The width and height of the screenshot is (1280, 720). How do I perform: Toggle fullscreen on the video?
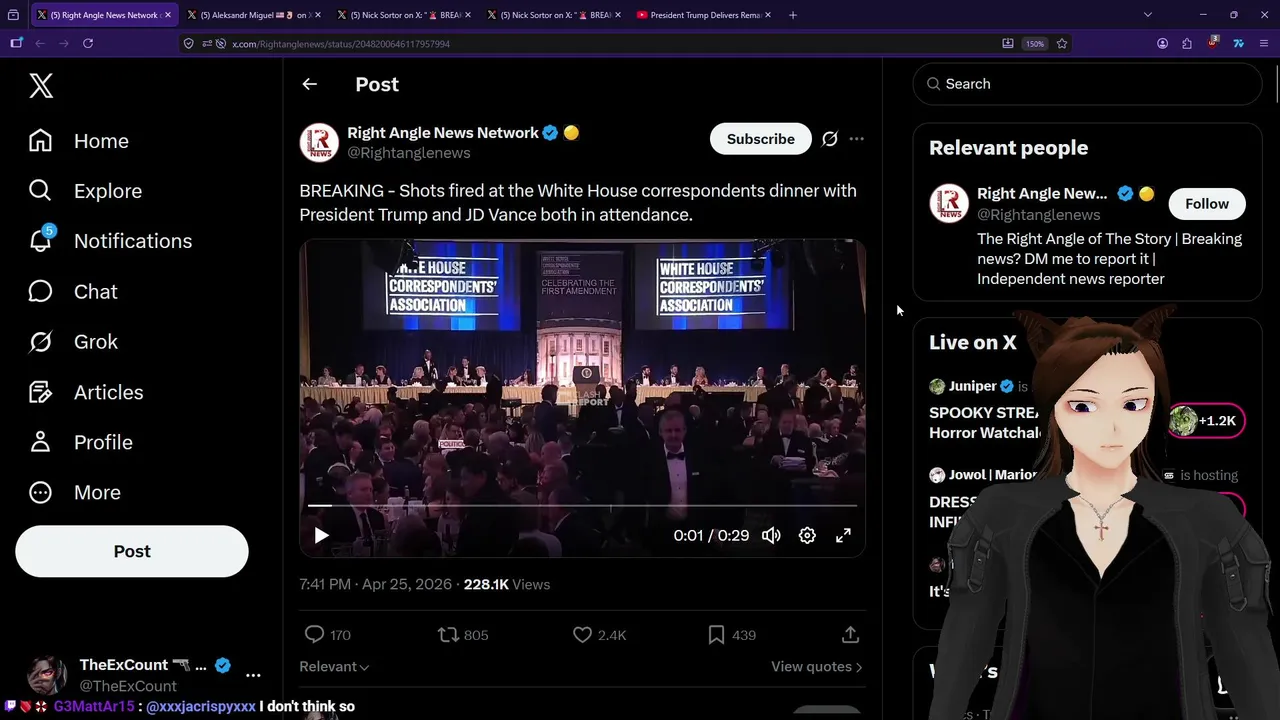(x=843, y=535)
